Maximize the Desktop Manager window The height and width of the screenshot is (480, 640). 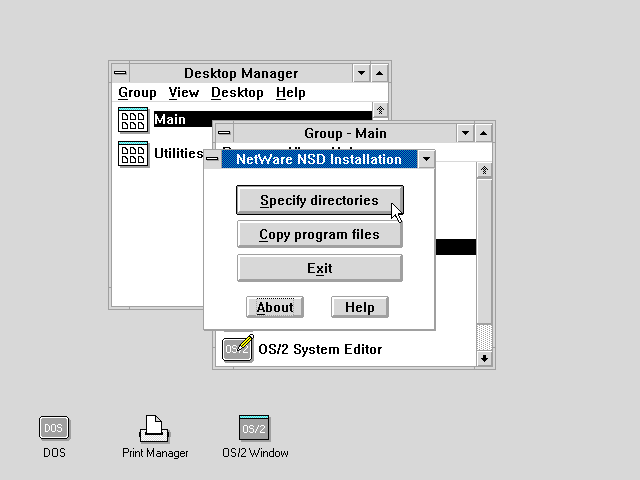(x=380, y=73)
